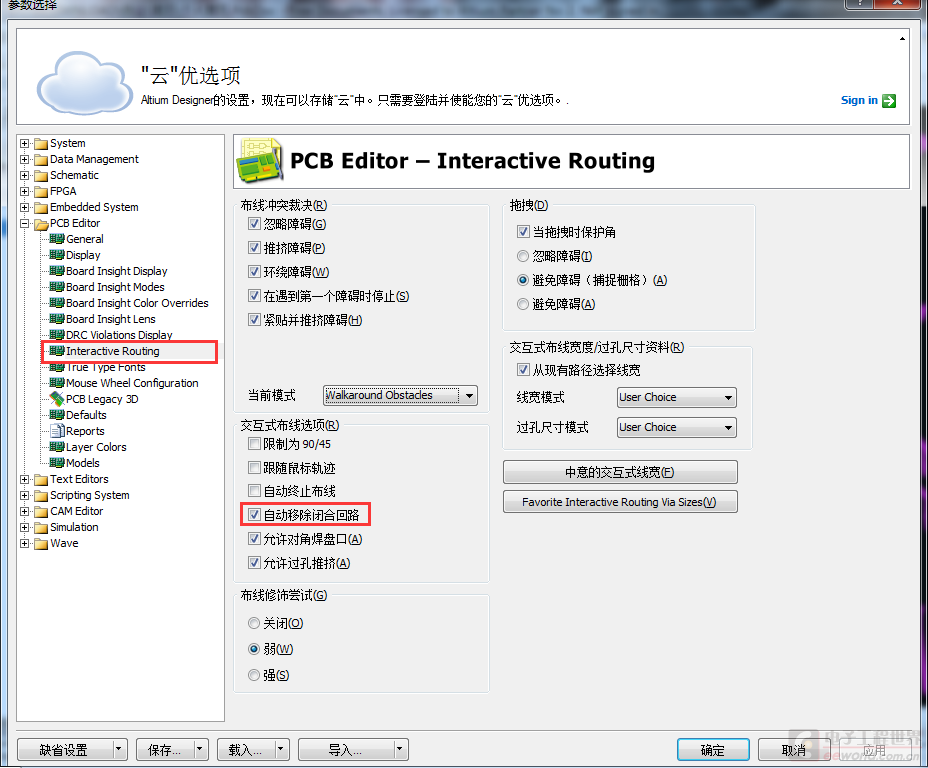Select the 避免障碍(A) radio button
928x768 pixels.
click(523, 304)
